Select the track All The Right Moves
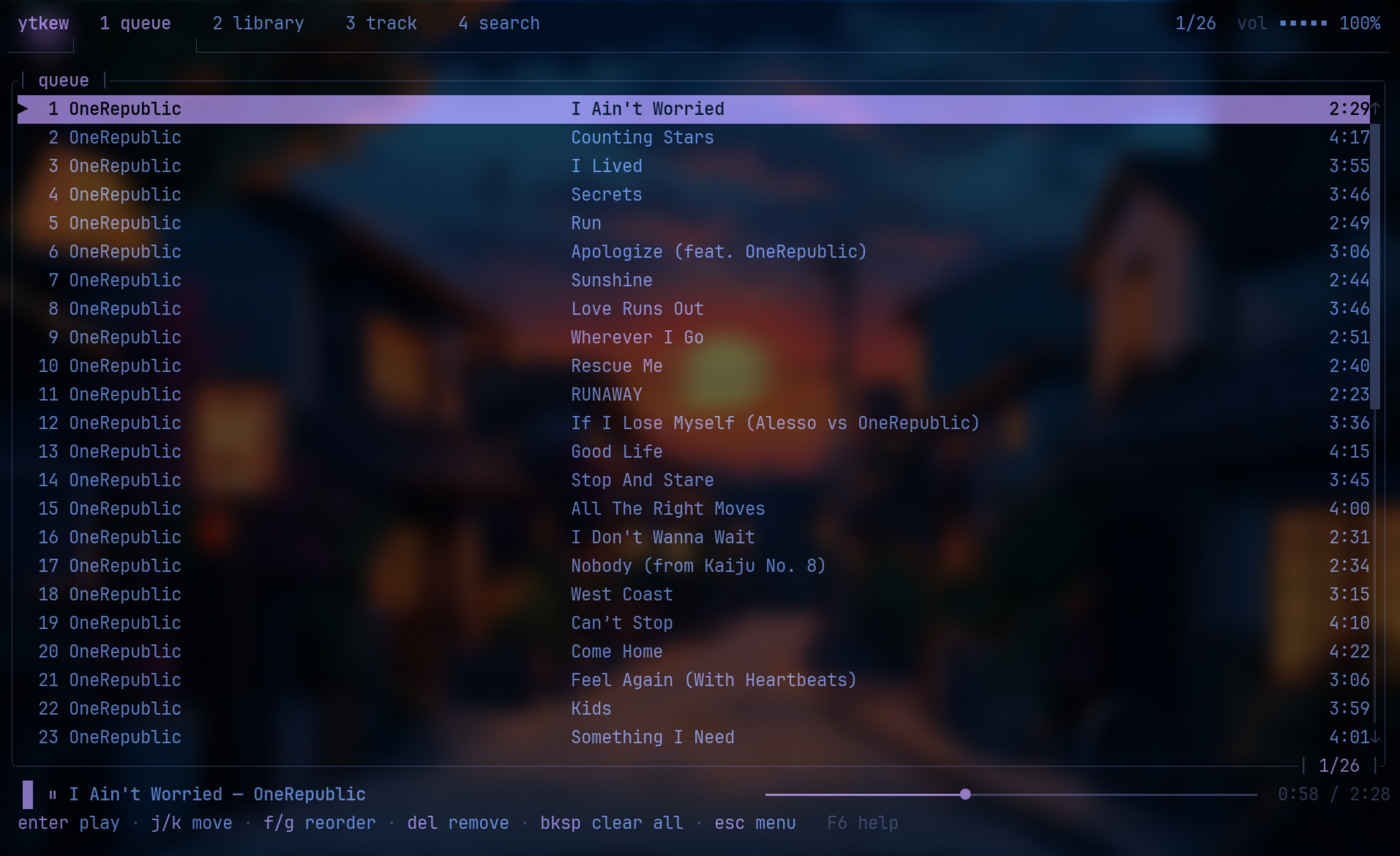Image resolution: width=1400 pixels, height=856 pixels. (693, 508)
